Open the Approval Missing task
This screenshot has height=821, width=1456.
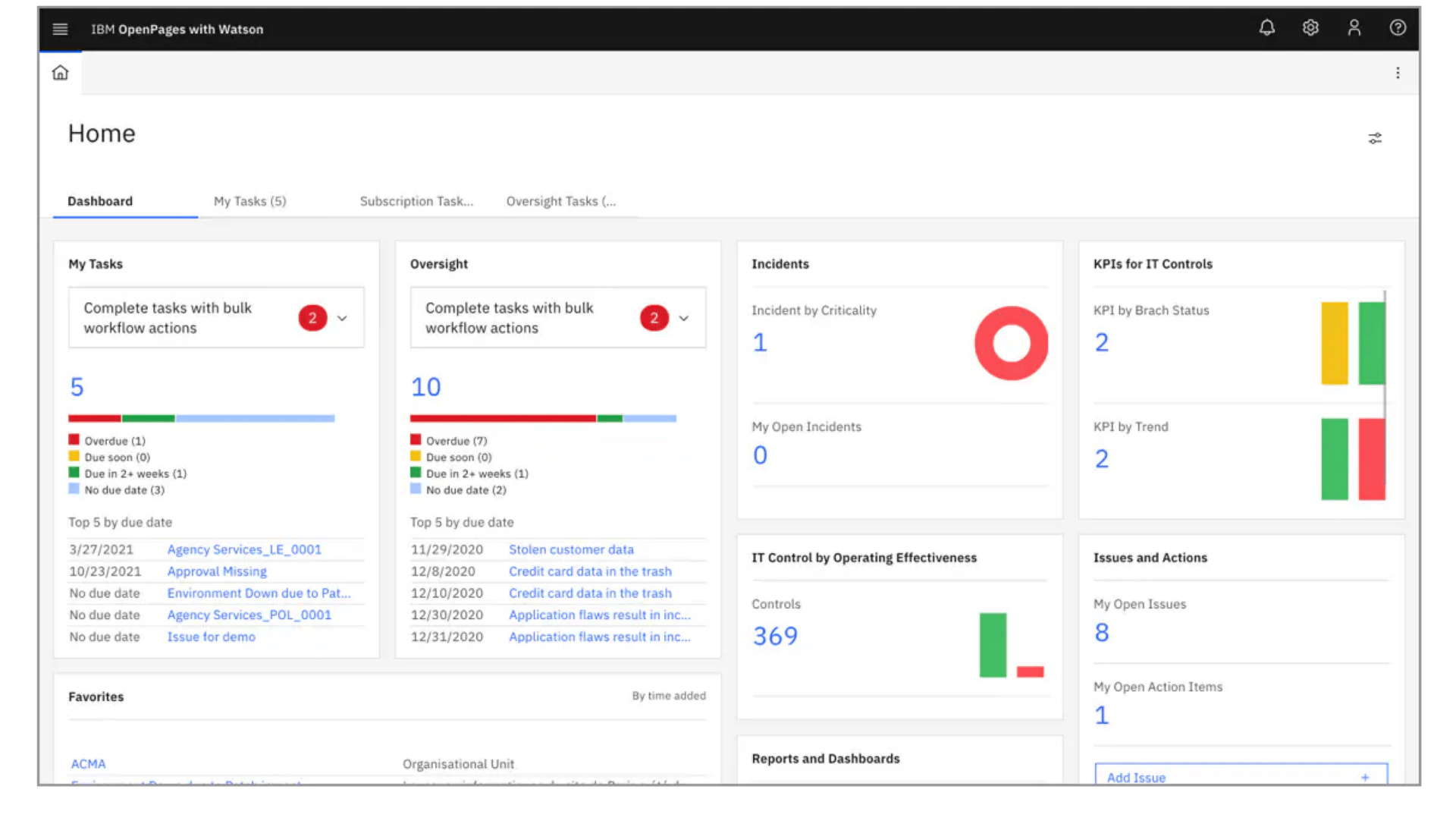(x=216, y=571)
